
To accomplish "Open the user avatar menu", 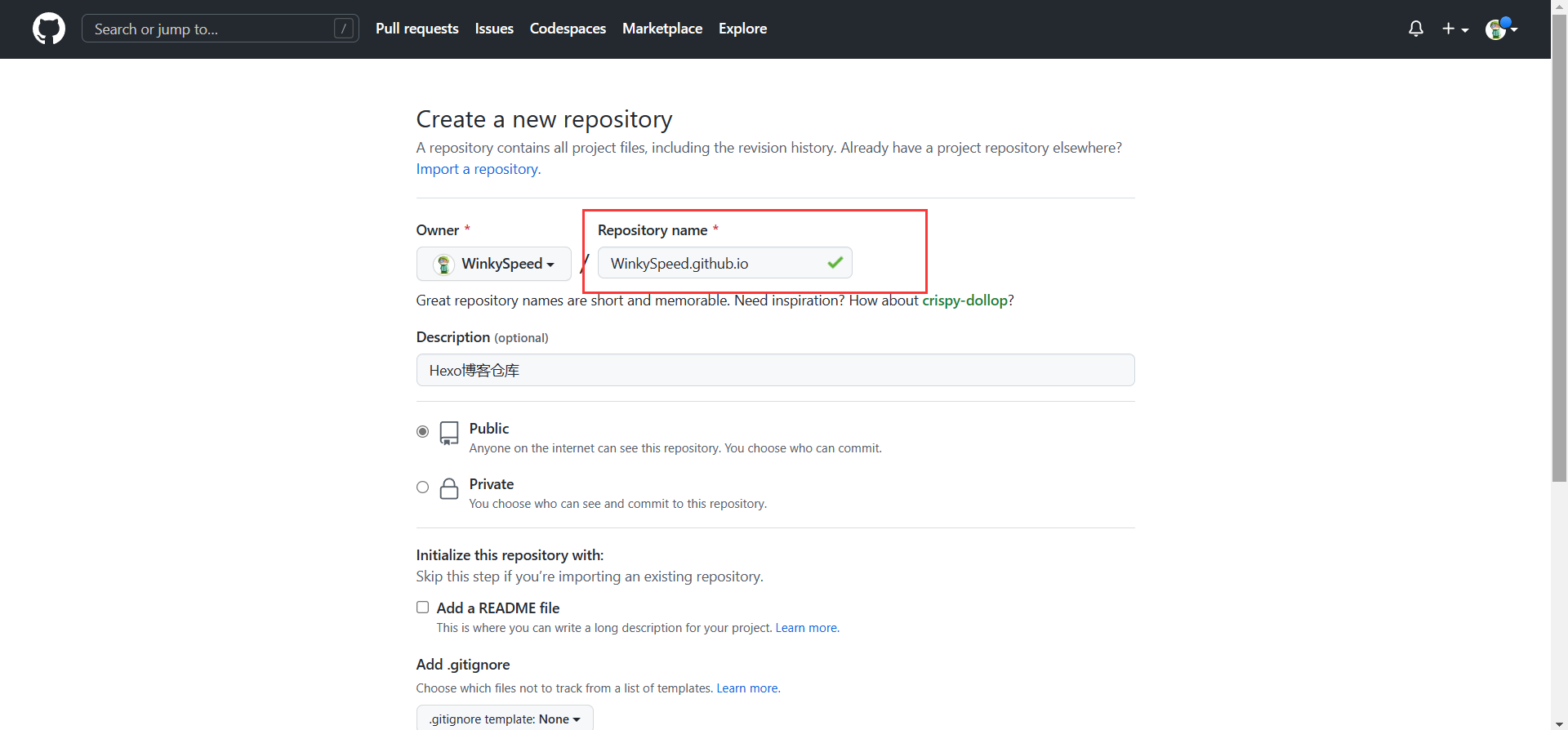I will coord(1501,29).
